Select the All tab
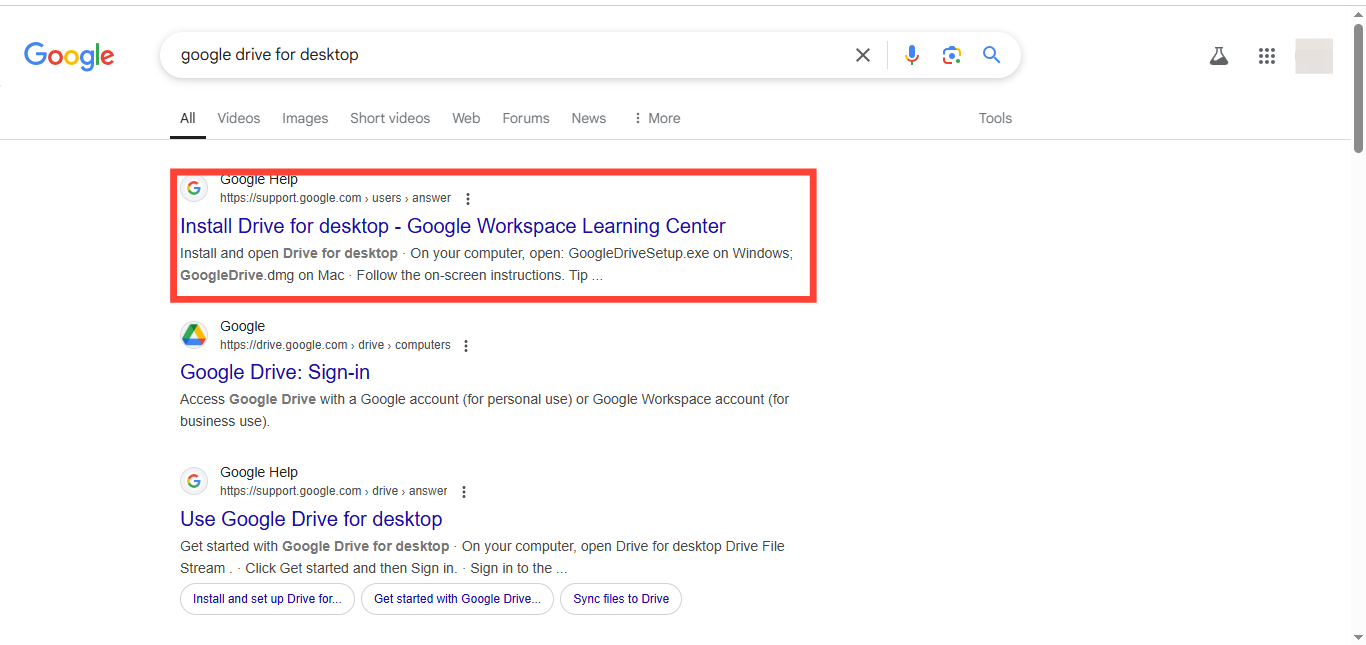 [188, 118]
